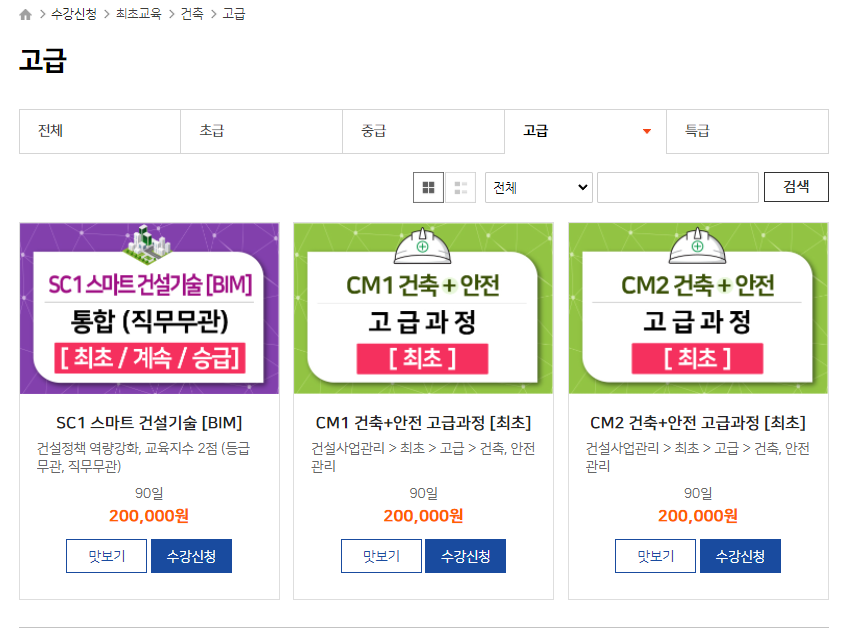843x639 pixels.
Task: Expand the 고급 tab orange arrow
Action: click(647, 131)
